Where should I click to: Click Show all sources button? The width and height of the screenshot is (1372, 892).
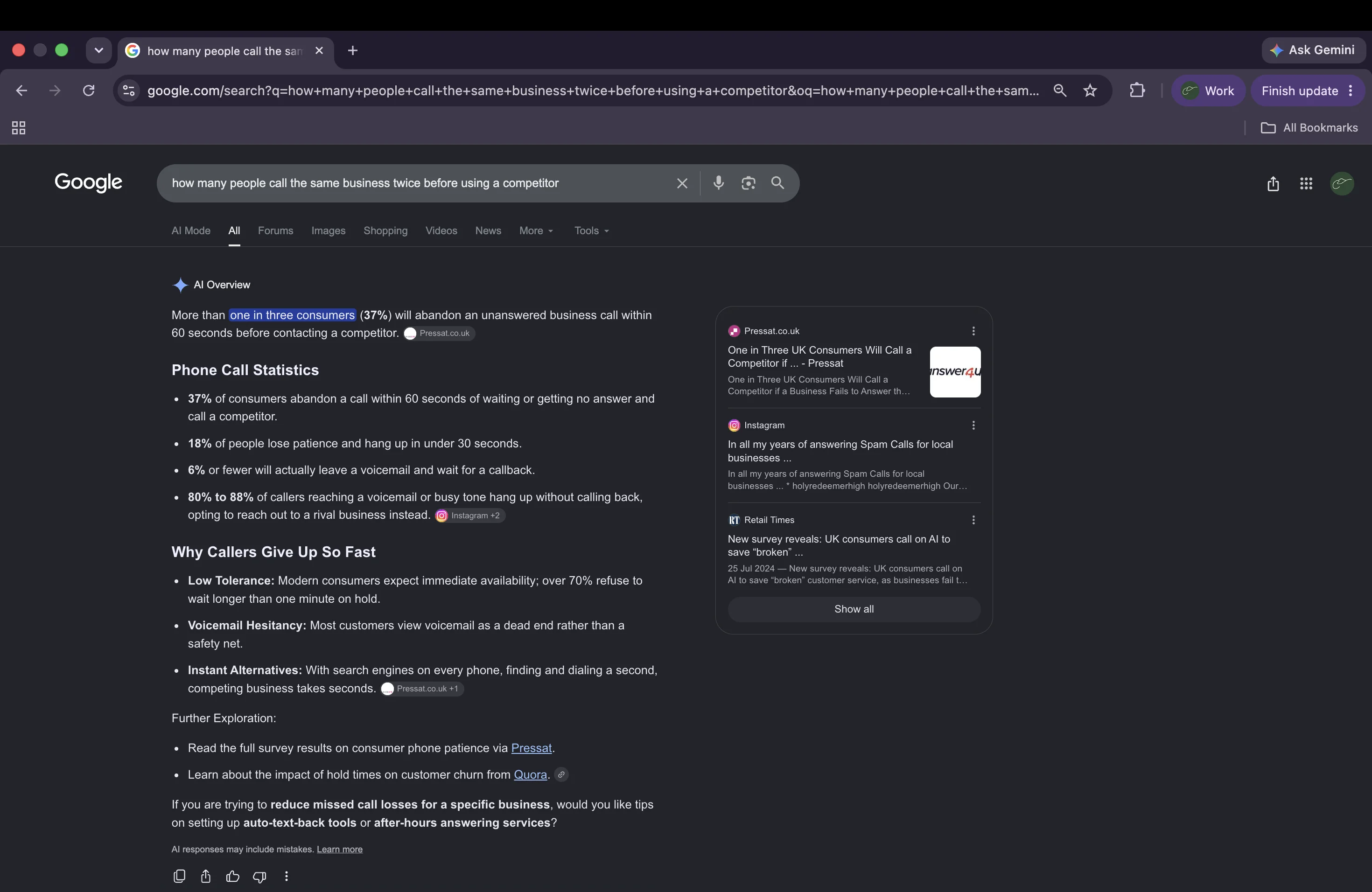click(854, 609)
